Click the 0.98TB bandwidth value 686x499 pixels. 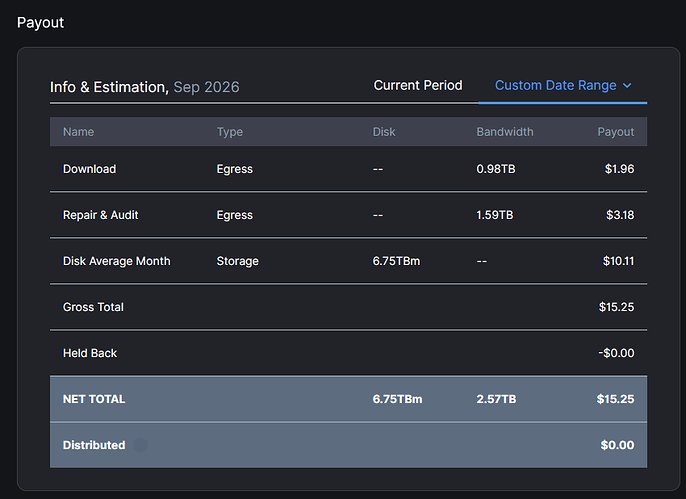coord(496,169)
